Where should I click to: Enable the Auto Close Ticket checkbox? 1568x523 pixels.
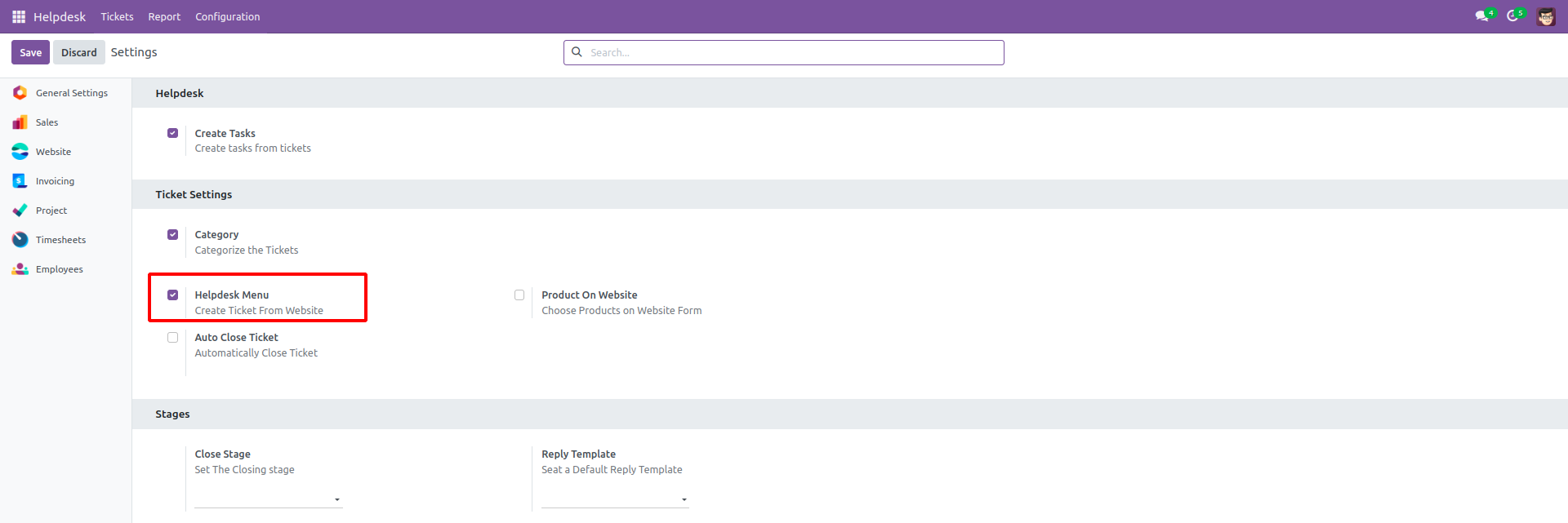pyautogui.click(x=172, y=338)
